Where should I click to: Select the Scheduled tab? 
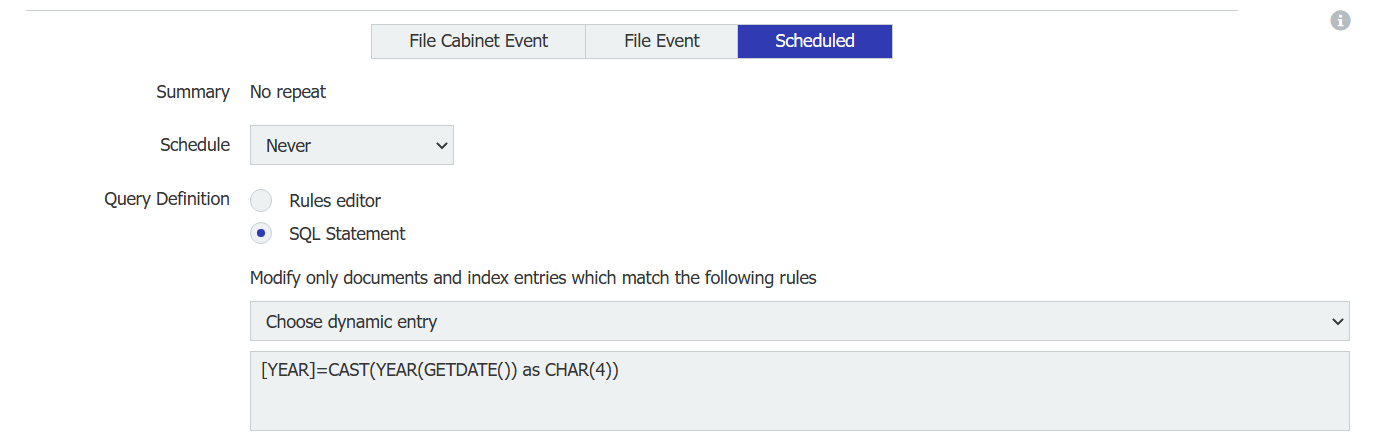tap(814, 41)
